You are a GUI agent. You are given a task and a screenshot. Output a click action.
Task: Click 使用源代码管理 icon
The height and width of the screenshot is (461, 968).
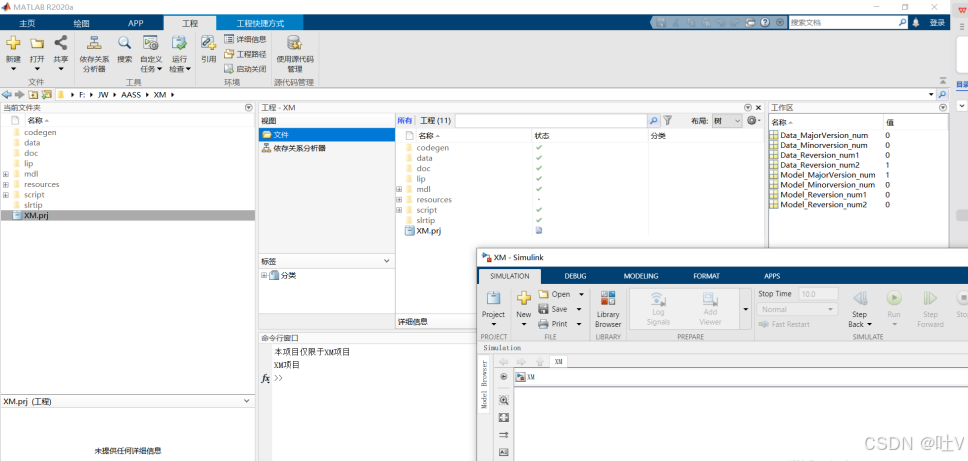[x=294, y=43]
